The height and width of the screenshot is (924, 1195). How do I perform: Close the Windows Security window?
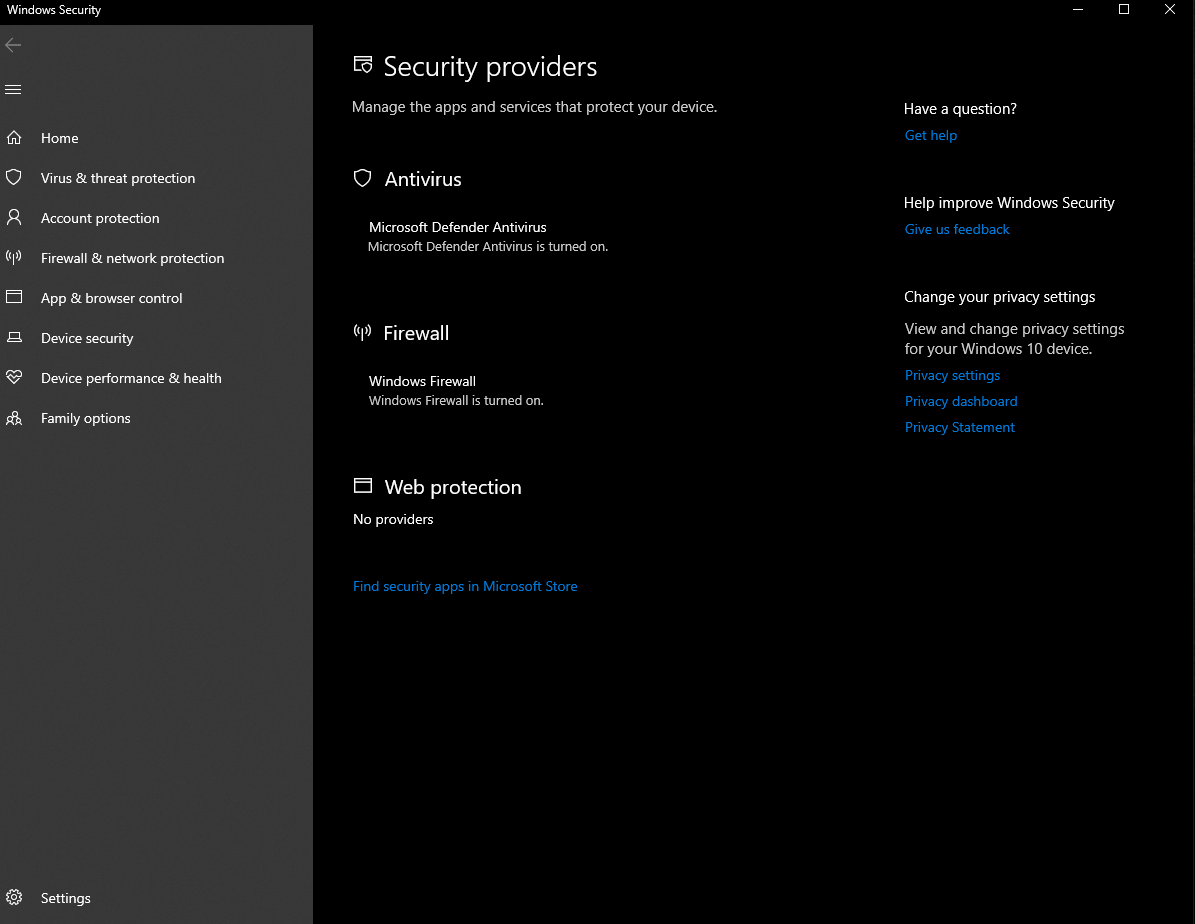pos(1170,10)
